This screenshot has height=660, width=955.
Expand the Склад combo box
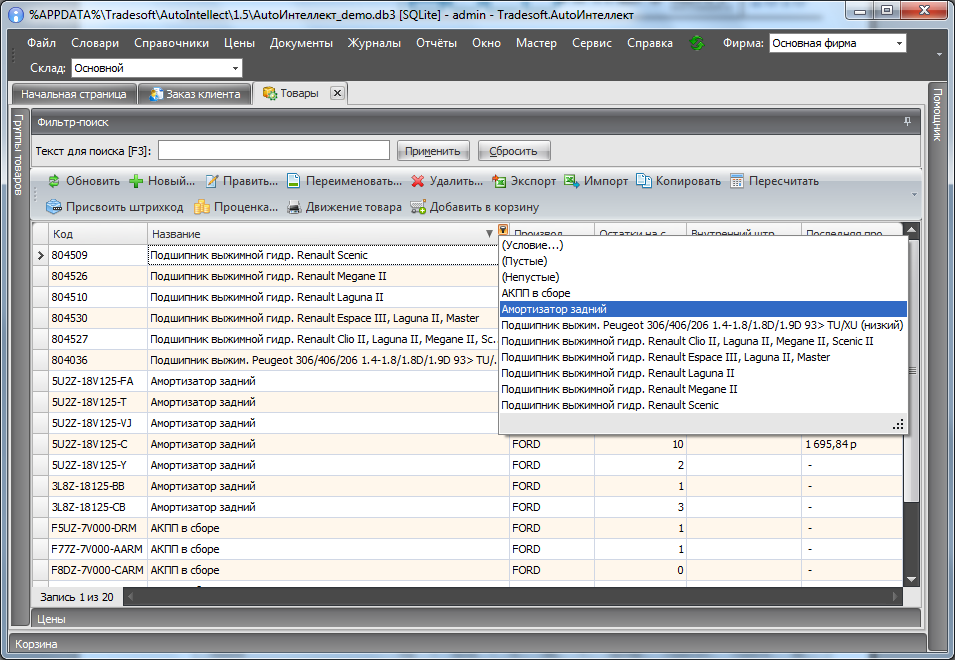235,69
